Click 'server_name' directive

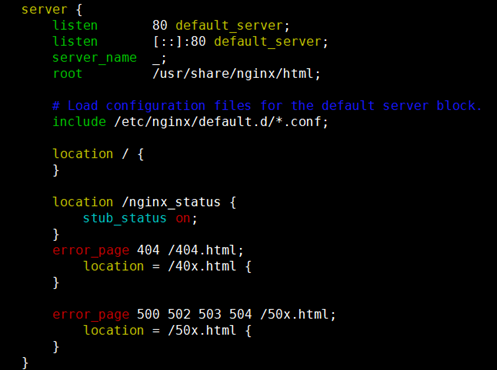94,58
